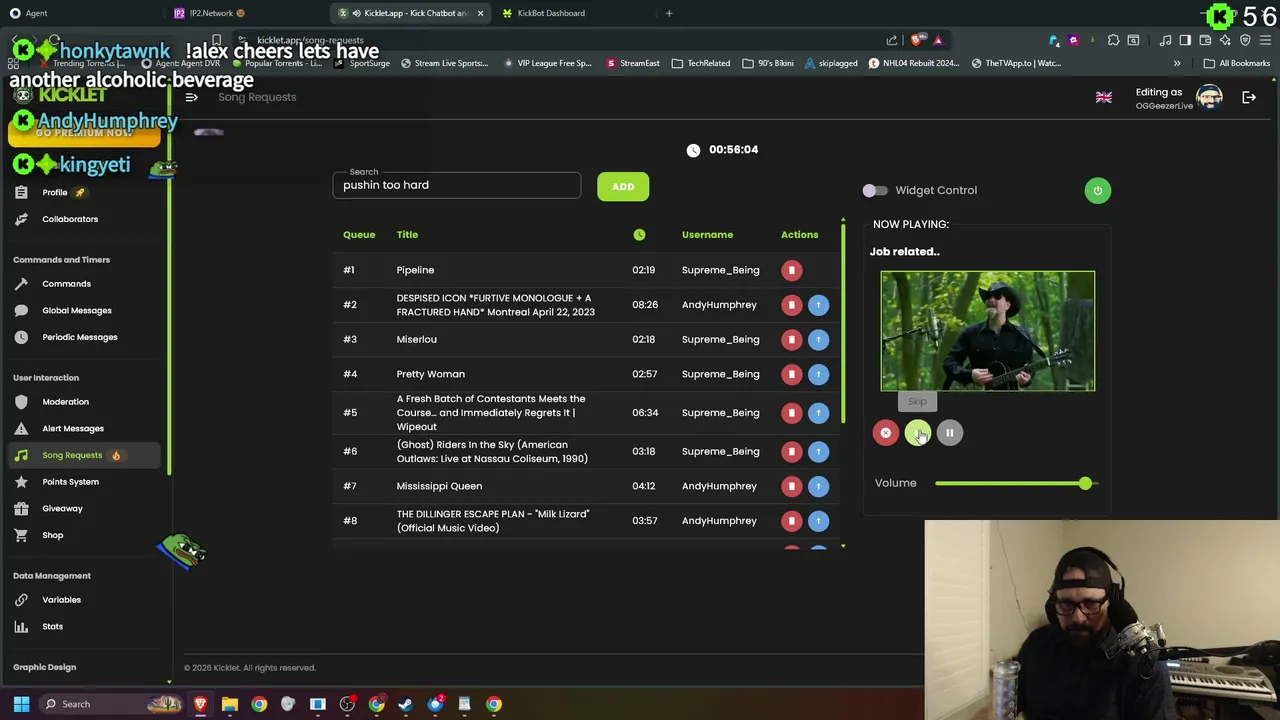
Task: Open Global Messages page
Action: pos(76,311)
